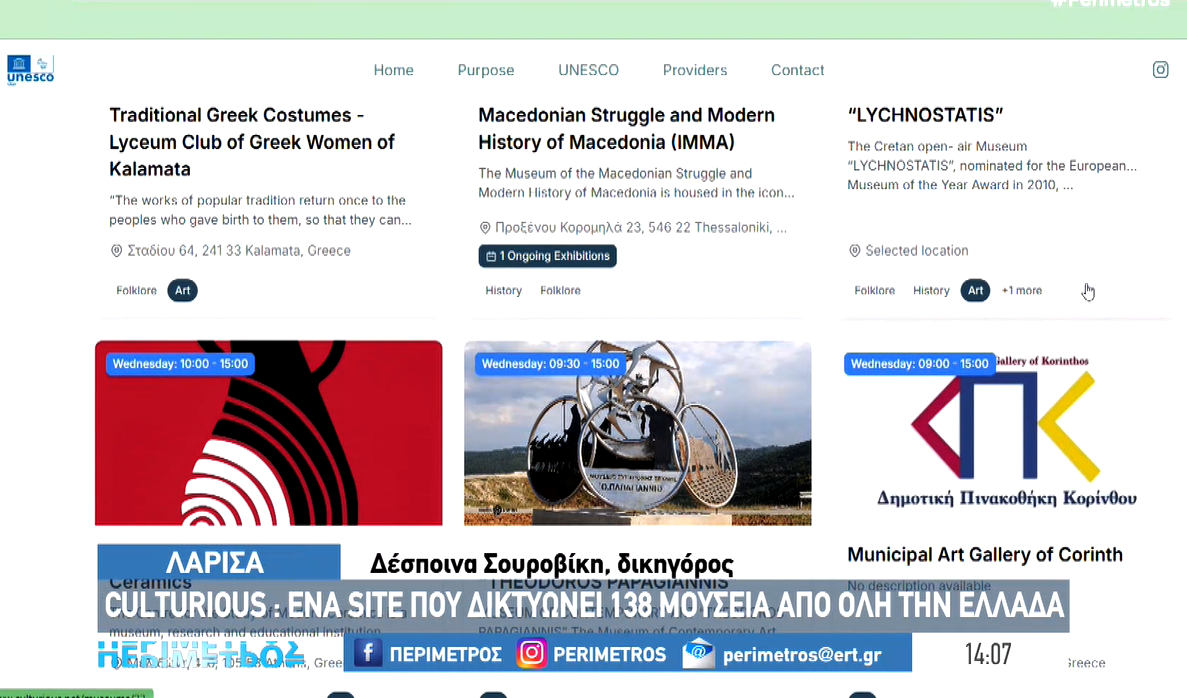1187x698 pixels.
Task: Expand the +1 more tags on LYCHNOSTATIS
Action: point(1021,291)
